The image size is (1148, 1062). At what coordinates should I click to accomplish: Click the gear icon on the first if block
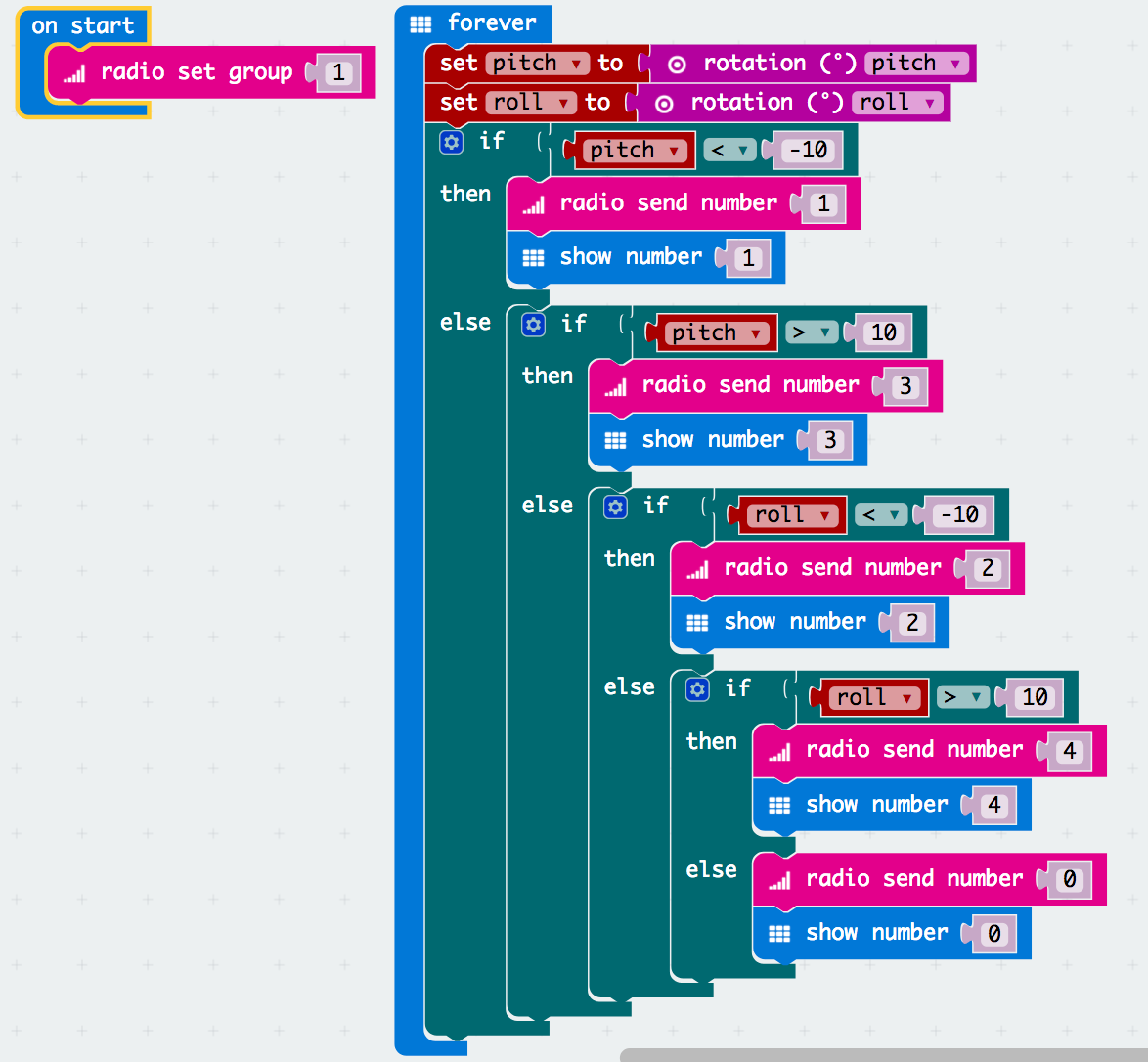pyautogui.click(x=451, y=143)
